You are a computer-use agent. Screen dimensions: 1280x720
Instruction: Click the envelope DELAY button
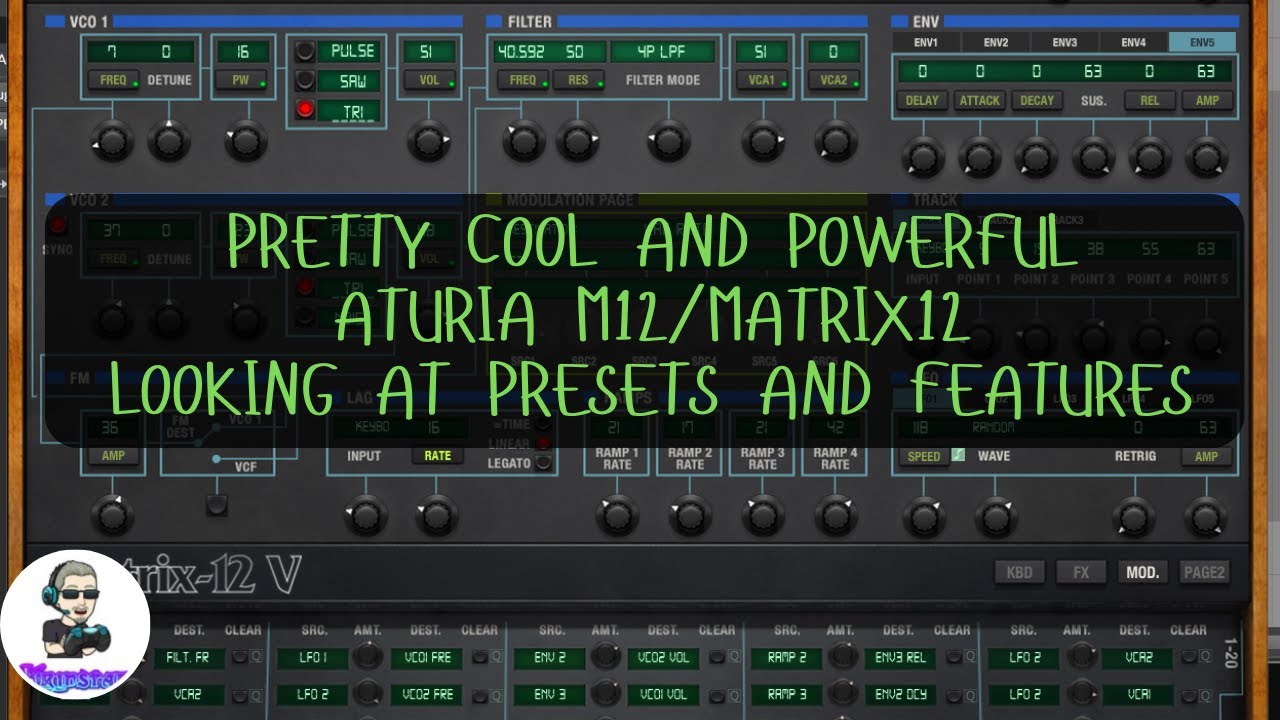pos(922,100)
